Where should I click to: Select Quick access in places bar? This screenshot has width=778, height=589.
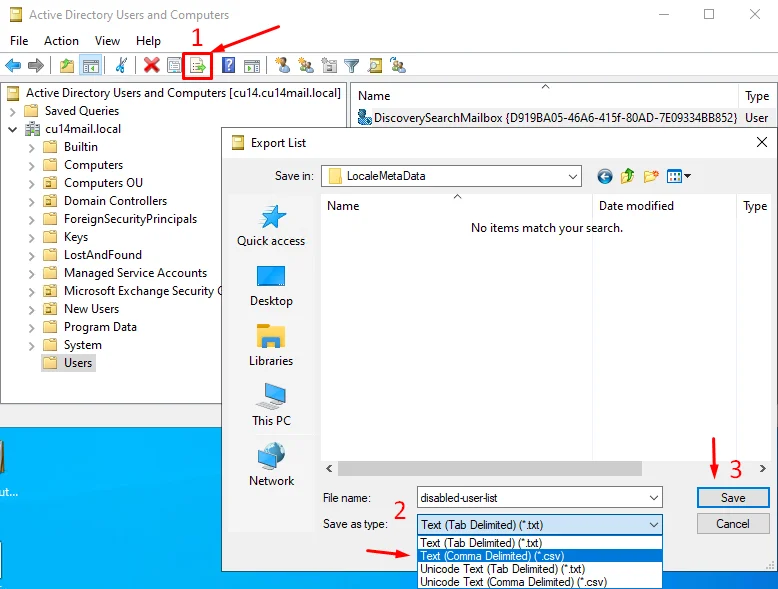(x=271, y=226)
